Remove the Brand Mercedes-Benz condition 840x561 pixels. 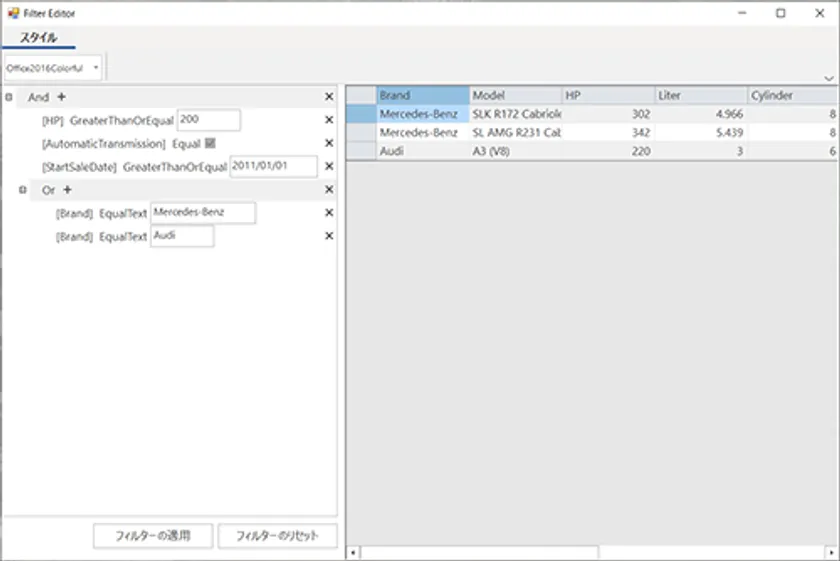click(x=329, y=212)
